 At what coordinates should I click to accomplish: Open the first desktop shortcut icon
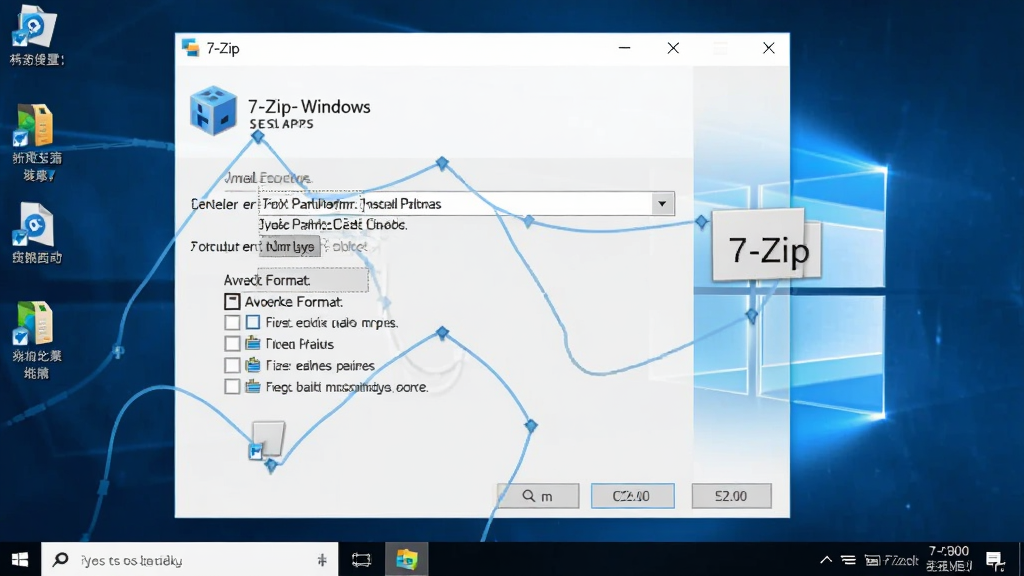point(34,27)
